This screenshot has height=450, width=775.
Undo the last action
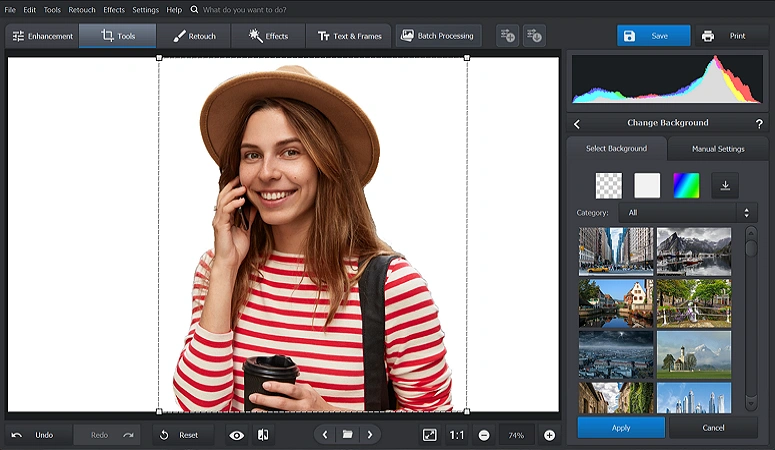click(x=38, y=435)
